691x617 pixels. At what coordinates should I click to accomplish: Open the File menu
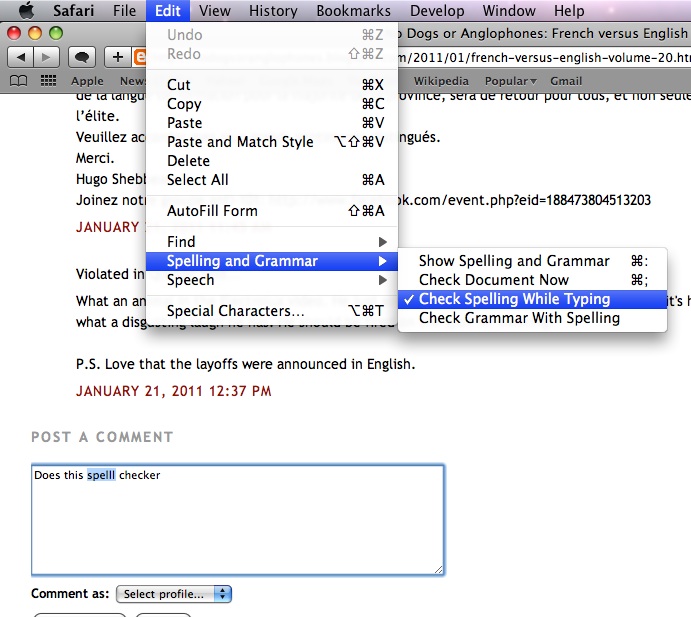coord(124,10)
